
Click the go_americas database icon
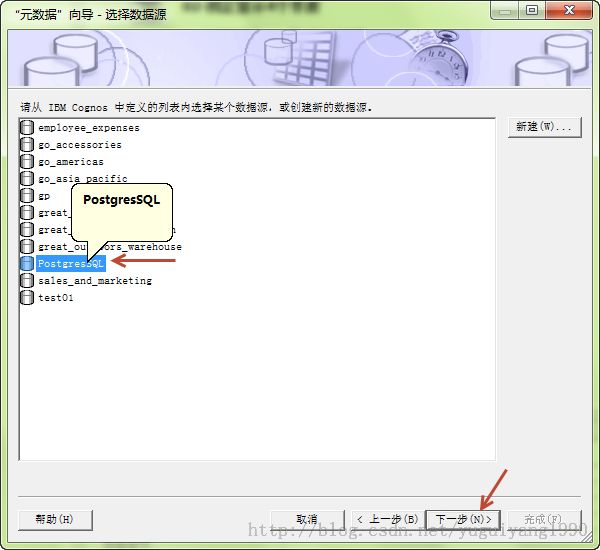27,162
